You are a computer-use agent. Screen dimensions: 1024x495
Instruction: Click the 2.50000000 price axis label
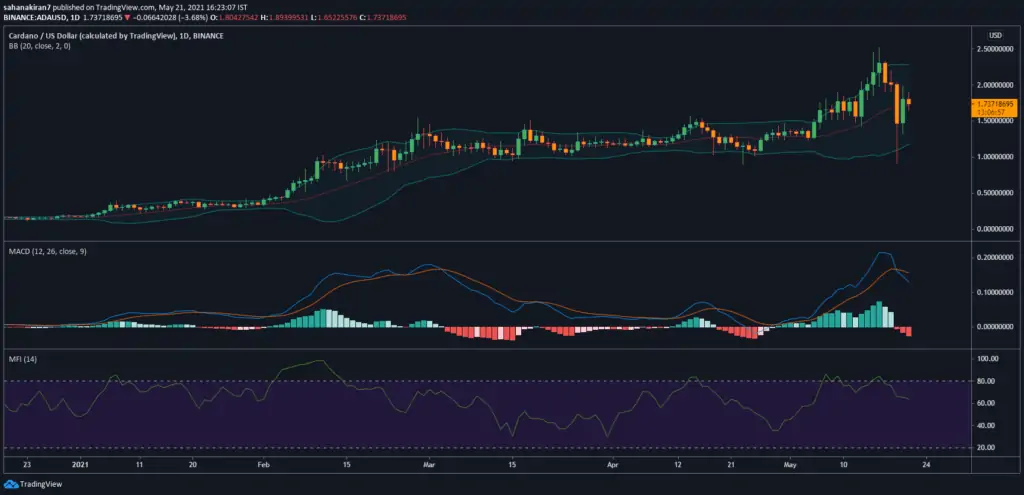coord(995,49)
